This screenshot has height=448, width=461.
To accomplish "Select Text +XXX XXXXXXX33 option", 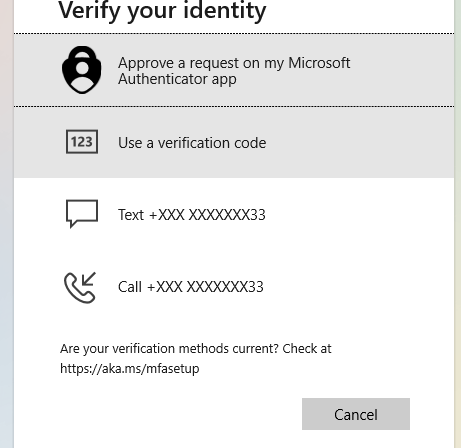I will (x=234, y=214).
